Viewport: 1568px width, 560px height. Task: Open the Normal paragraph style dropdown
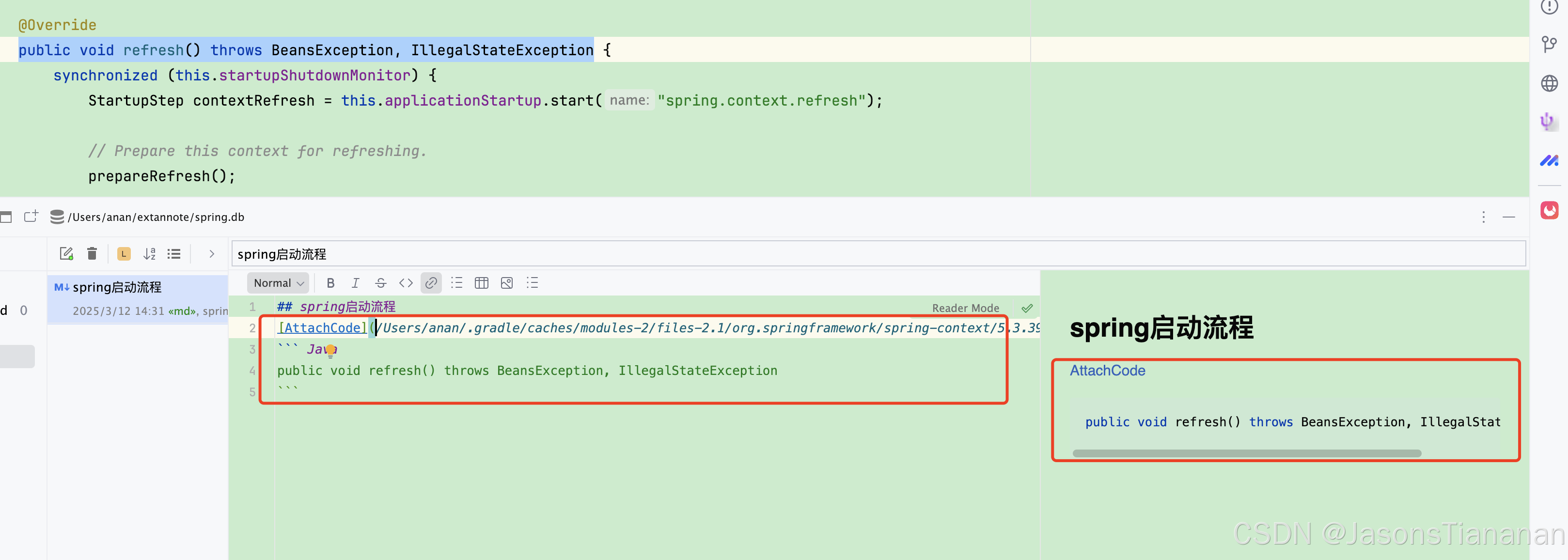(x=278, y=283)
